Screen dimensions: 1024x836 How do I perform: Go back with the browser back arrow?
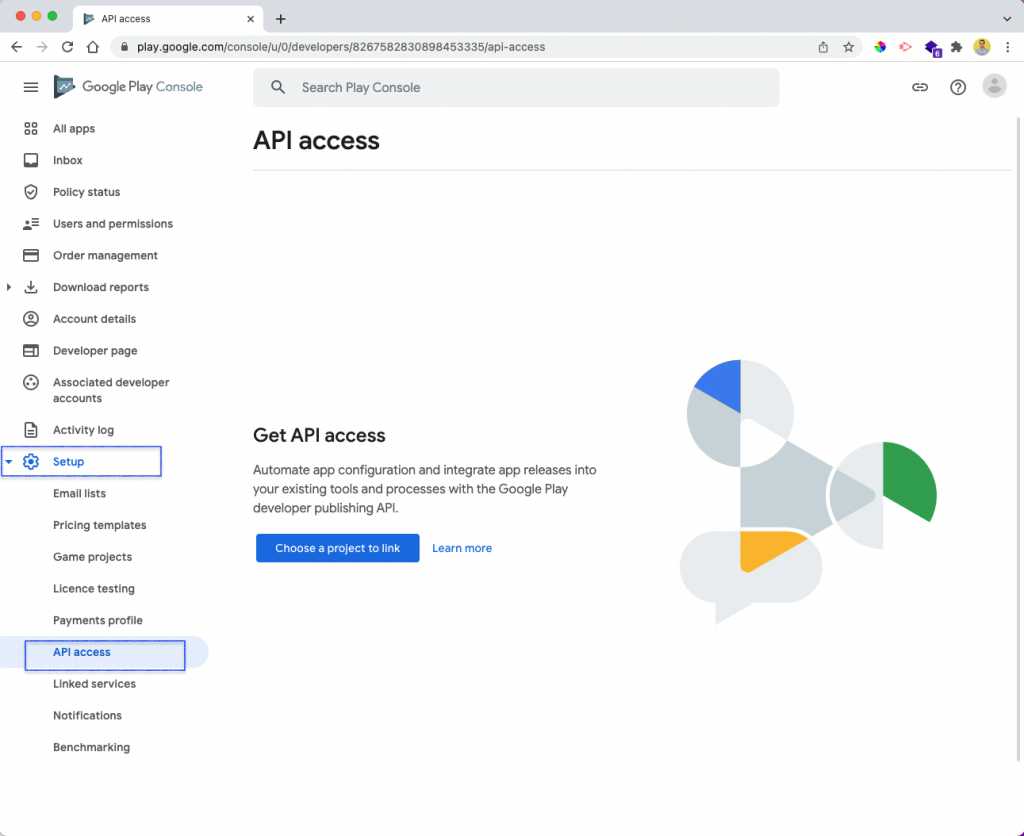pyautogui.click(x=16, y=47)
